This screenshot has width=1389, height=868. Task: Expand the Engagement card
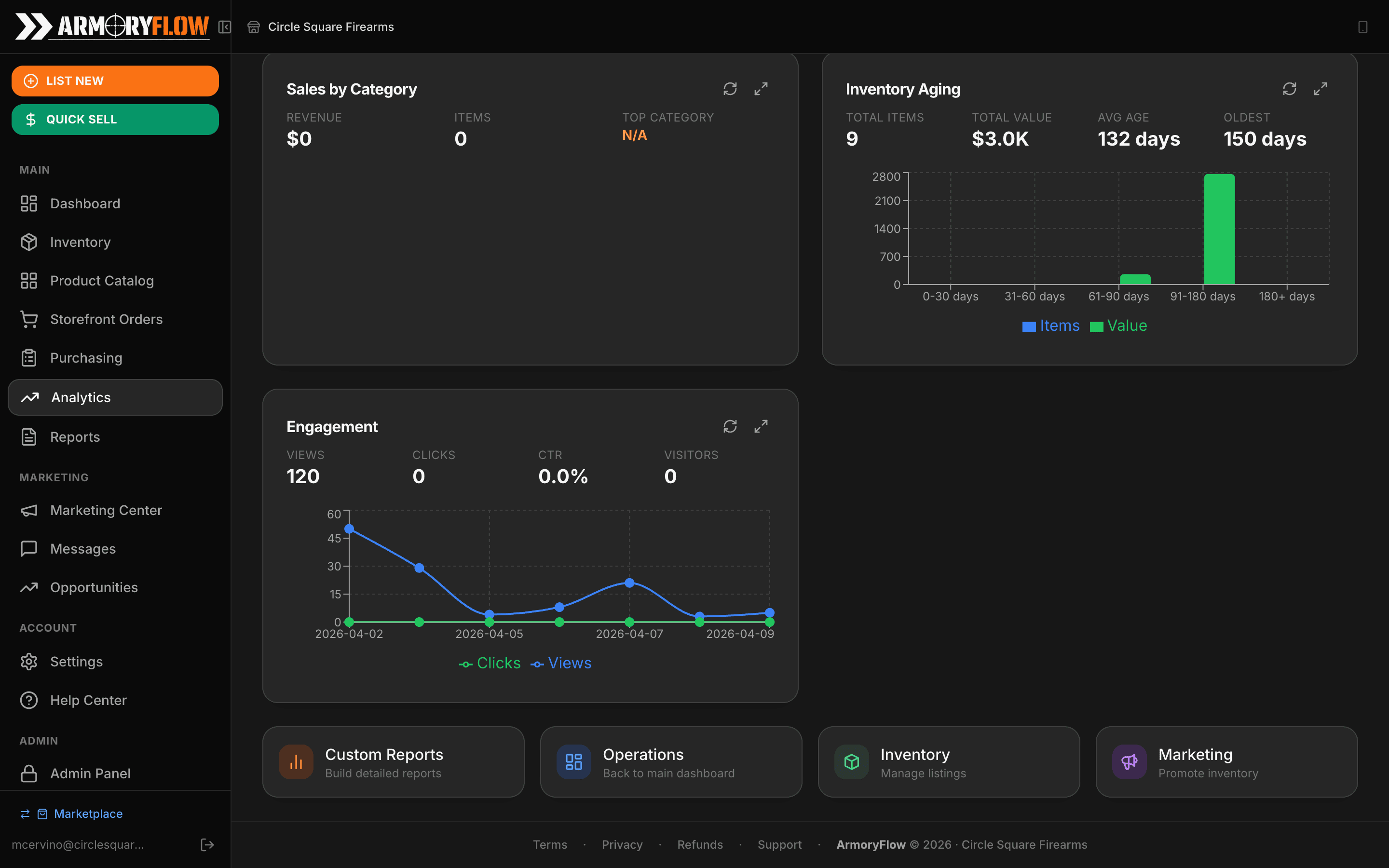pos(761,427)
